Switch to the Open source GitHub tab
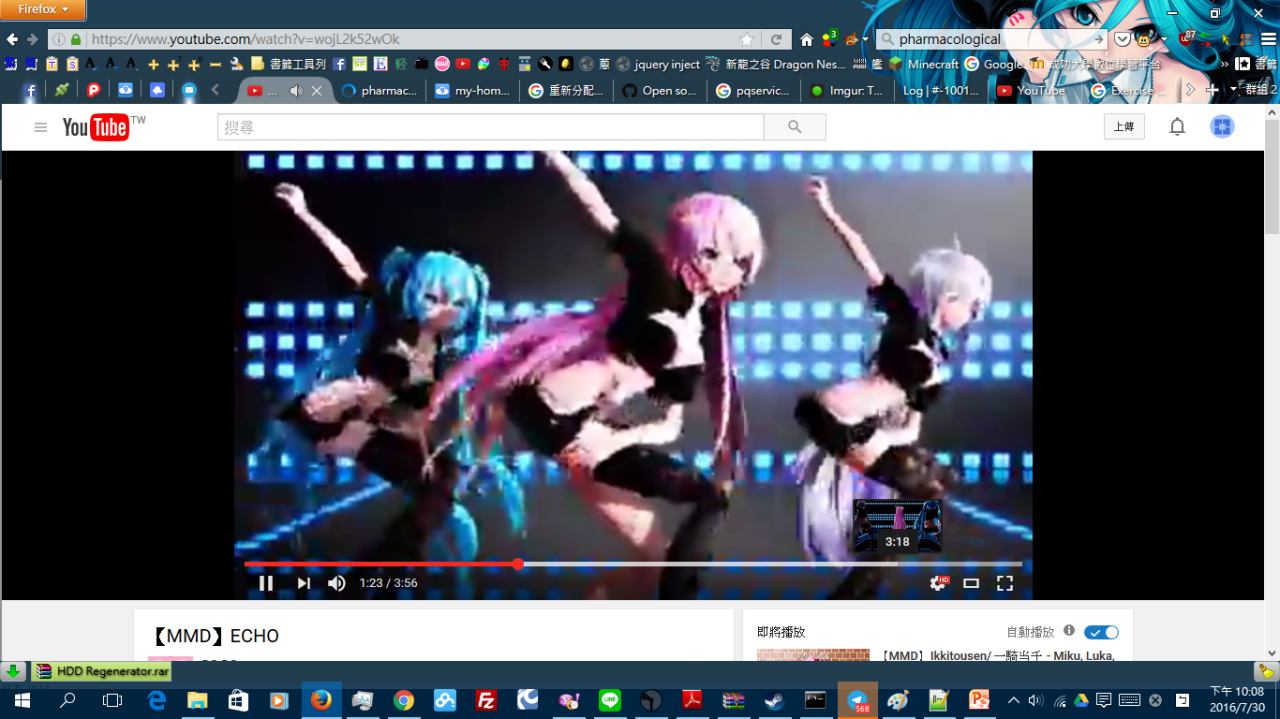This screenshot has width=1280, height=719. (659, 90)
